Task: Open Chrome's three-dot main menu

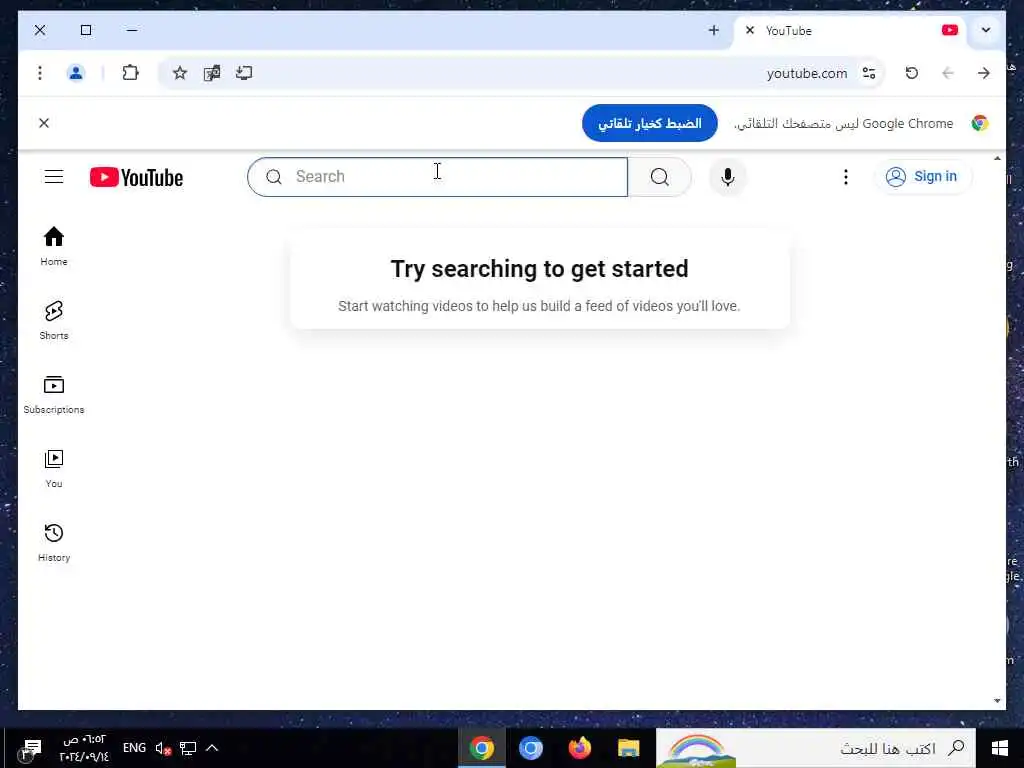Action: click(x=40, y=73)
